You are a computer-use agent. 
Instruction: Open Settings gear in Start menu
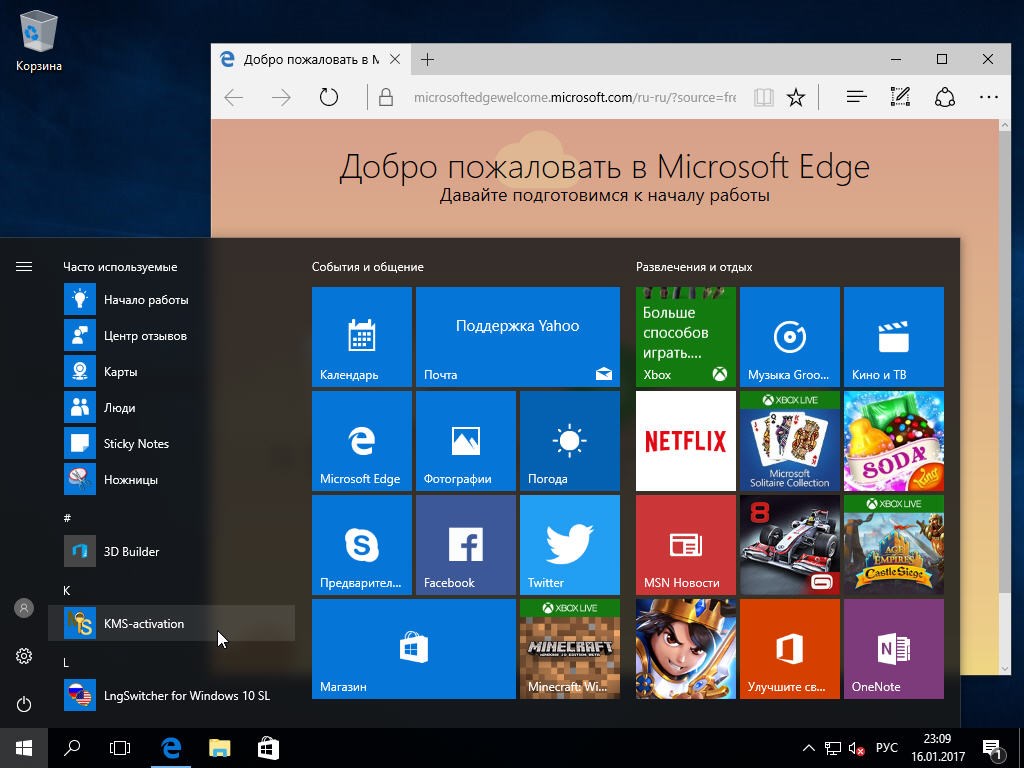pos(24,656)
